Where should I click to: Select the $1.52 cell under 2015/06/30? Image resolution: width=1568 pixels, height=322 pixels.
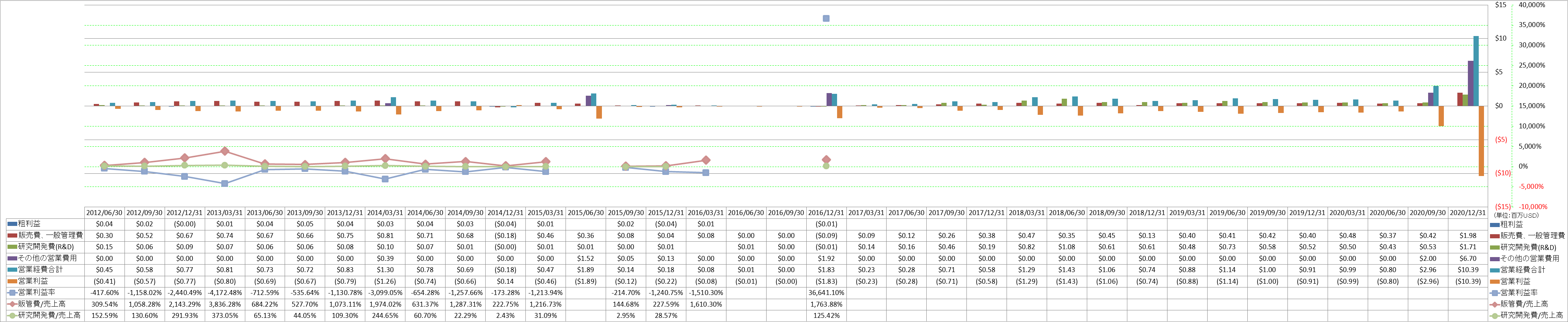(x=585, y=259)
